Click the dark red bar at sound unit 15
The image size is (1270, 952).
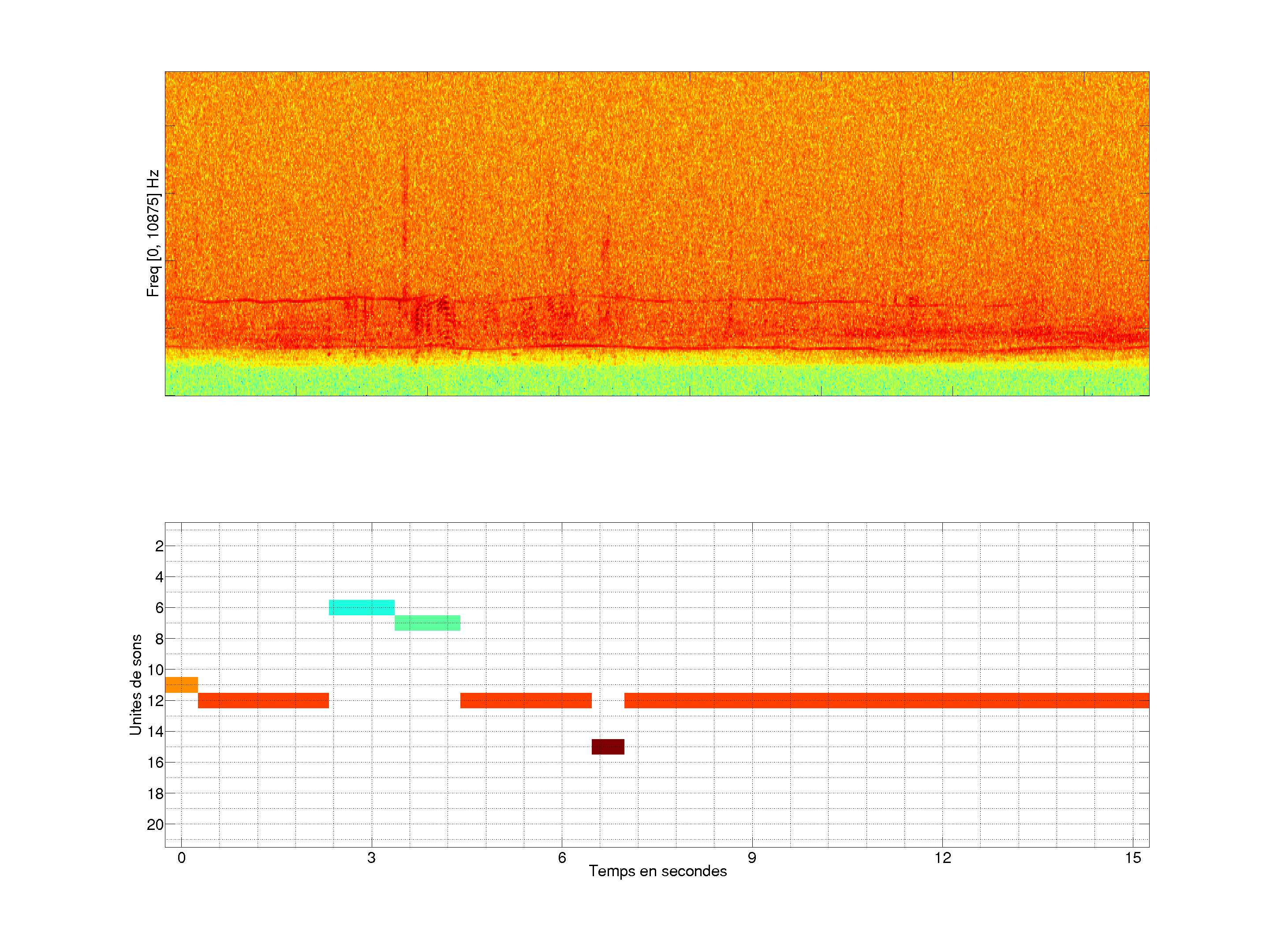click(x=608, y=747)
